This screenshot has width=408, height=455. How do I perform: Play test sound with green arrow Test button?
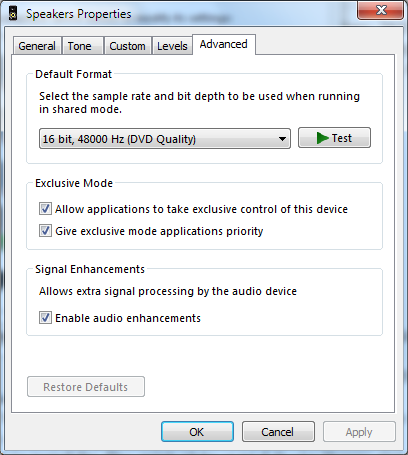tap(334, 137)
